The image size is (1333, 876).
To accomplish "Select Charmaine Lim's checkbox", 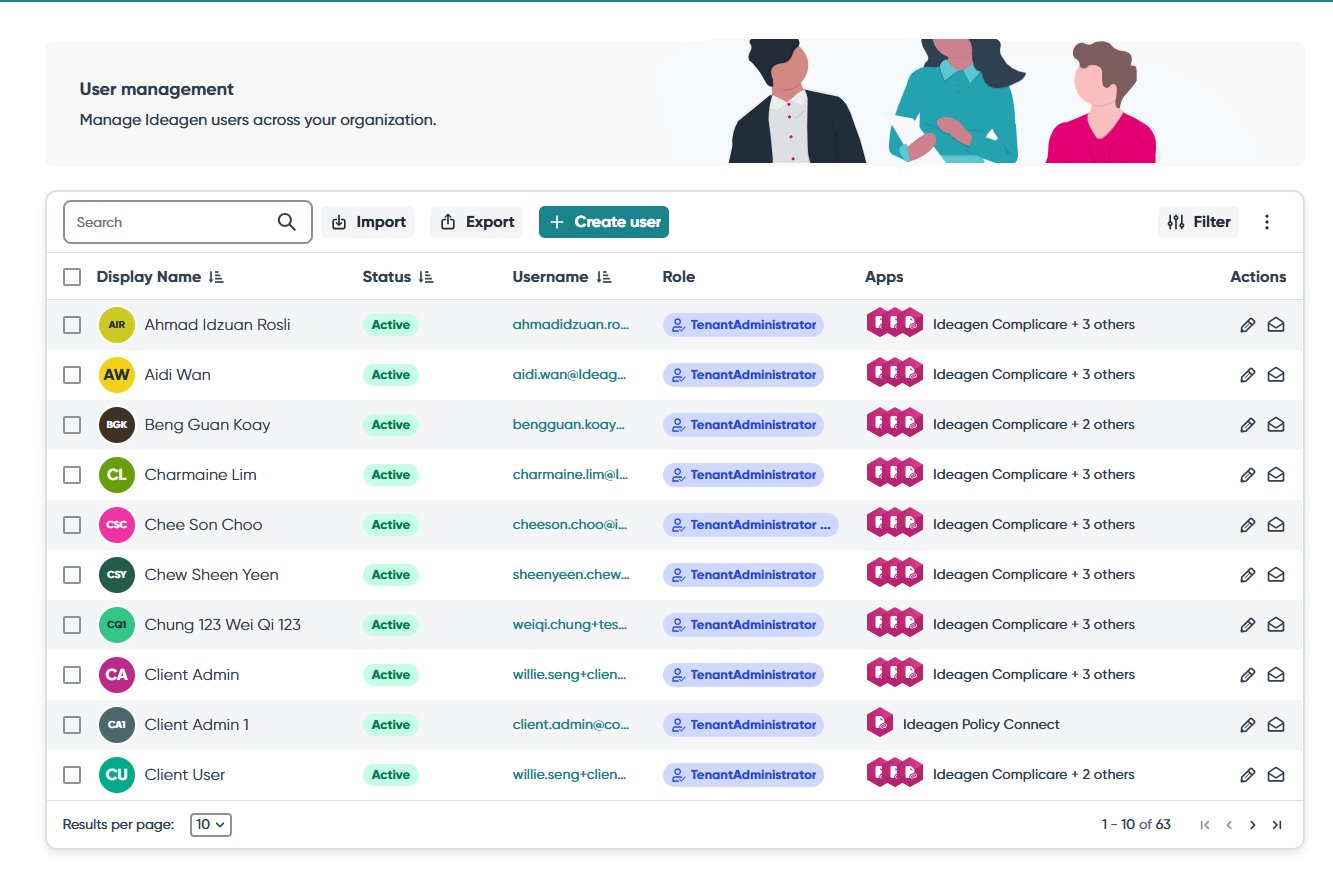I will (x=72, y=475).
